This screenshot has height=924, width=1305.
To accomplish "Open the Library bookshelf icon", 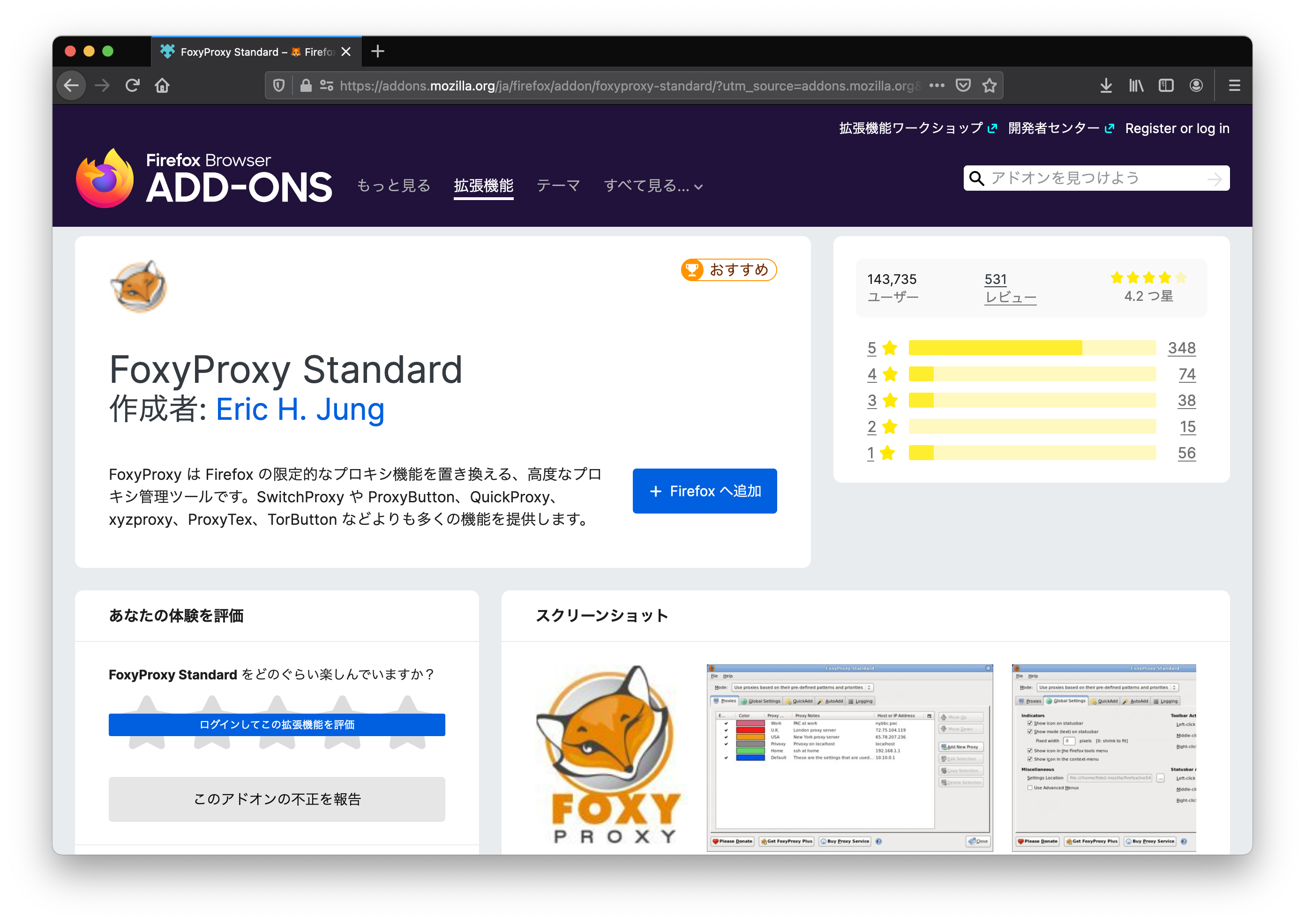I will (1136, 85).
